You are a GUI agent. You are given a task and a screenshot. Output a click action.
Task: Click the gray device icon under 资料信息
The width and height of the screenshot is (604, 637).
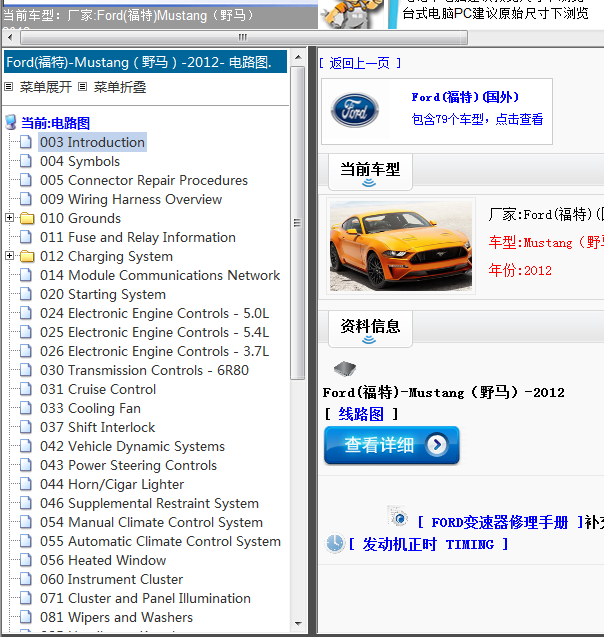345,368
